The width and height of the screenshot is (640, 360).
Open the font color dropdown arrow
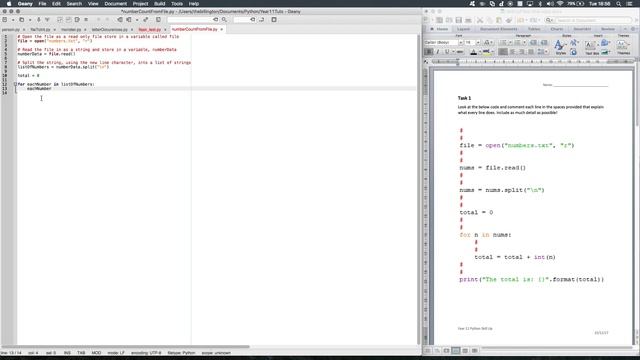480,52
